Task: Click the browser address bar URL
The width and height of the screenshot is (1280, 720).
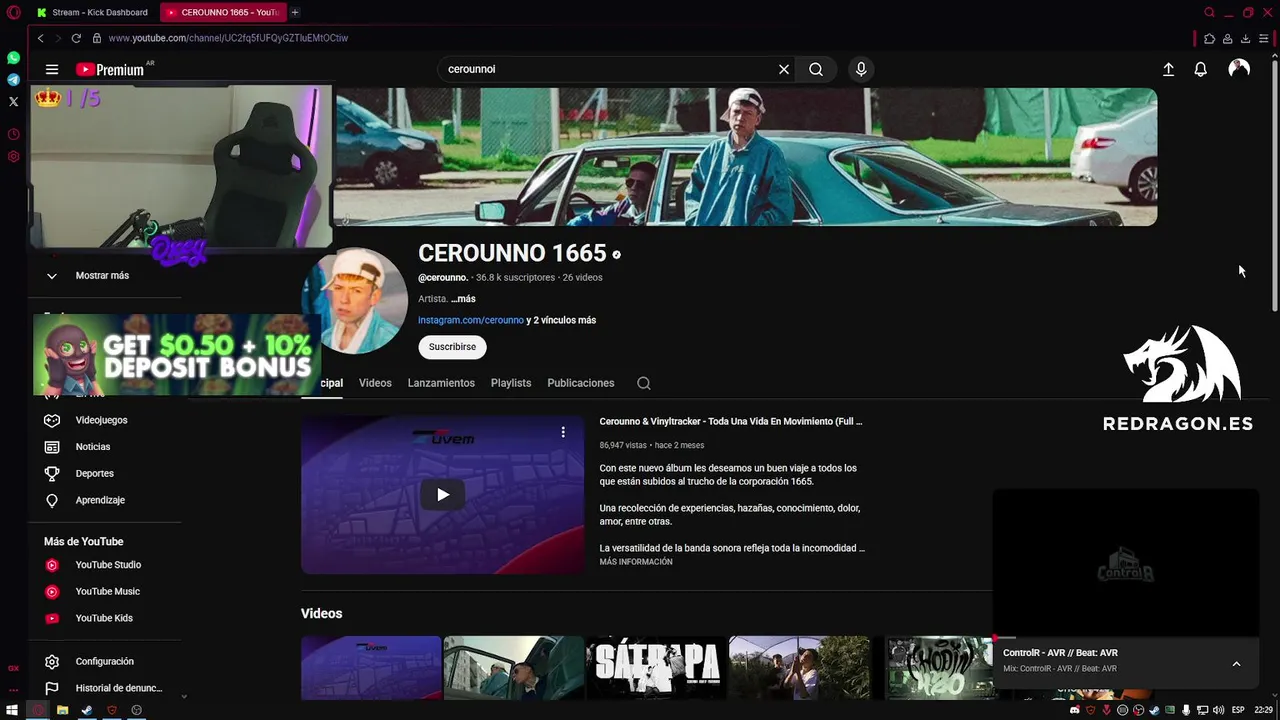Action: [228, 38]
